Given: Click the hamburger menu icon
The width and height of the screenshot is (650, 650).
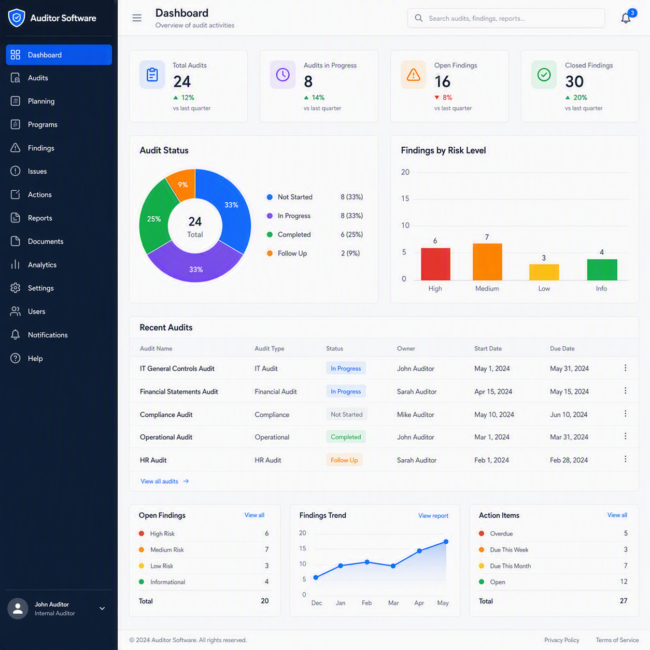Looking at the screenshot, I should coord(137,18).
